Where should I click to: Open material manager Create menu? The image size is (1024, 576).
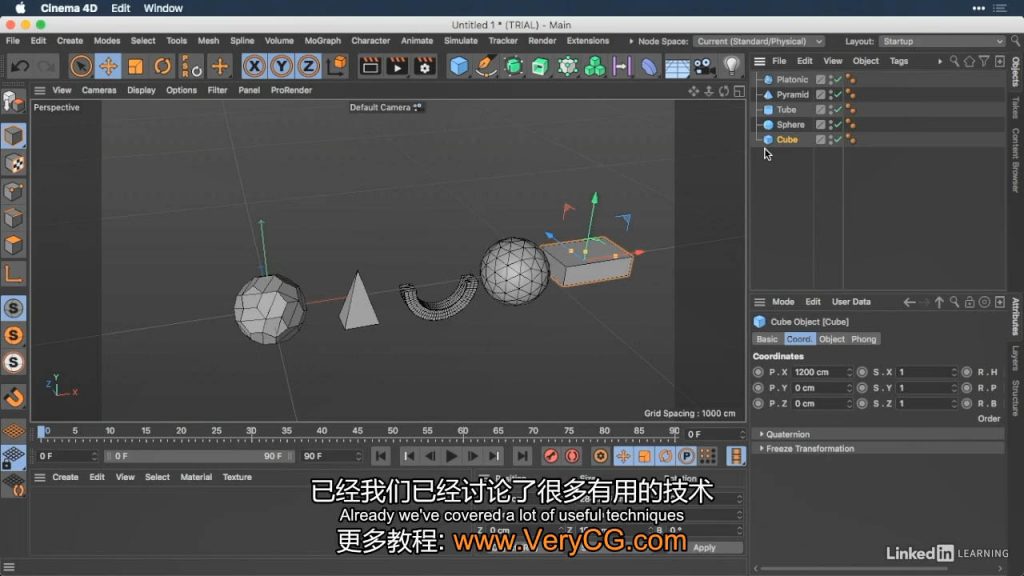click(65, 477)
